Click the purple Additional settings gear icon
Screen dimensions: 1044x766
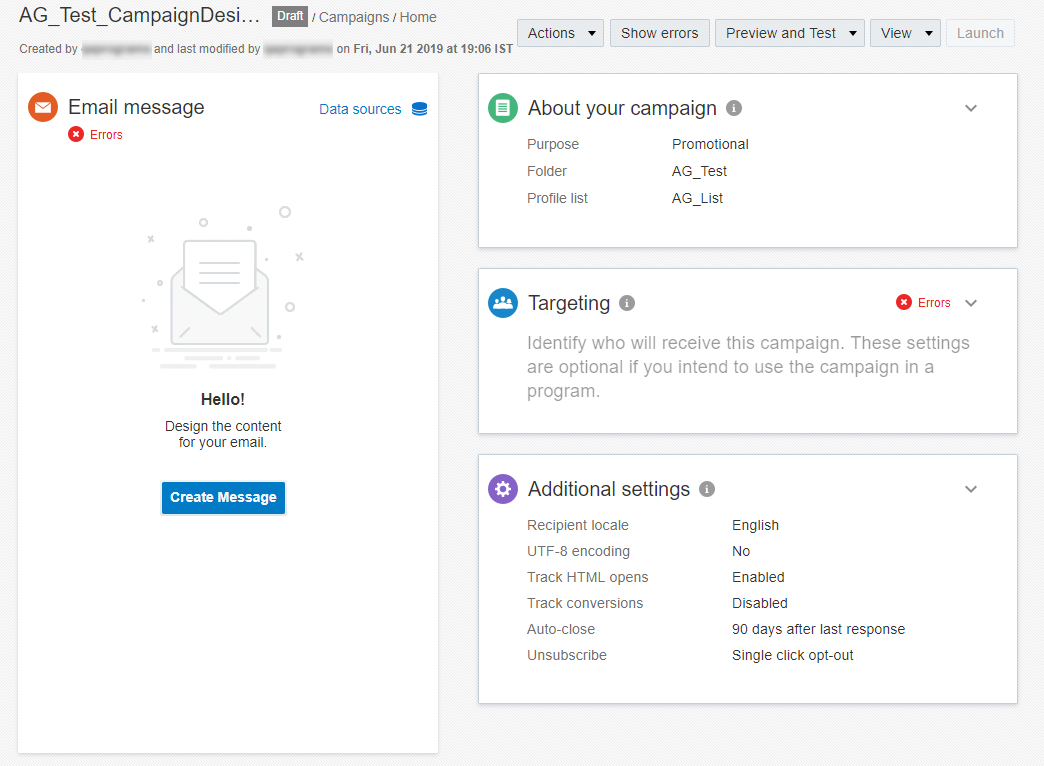[503, 489]
